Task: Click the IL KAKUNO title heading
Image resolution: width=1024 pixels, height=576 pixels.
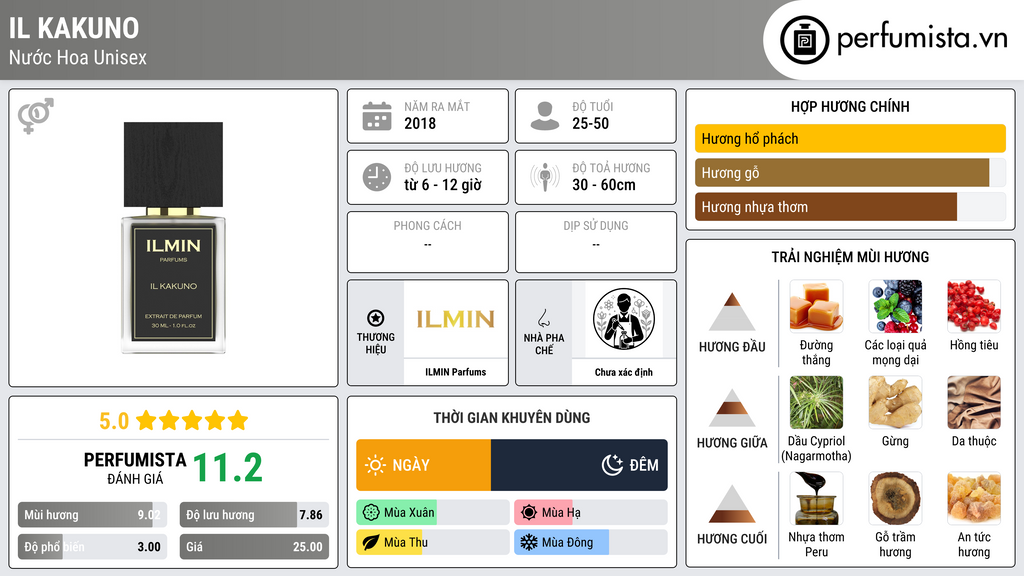Action: pos(74,28)
